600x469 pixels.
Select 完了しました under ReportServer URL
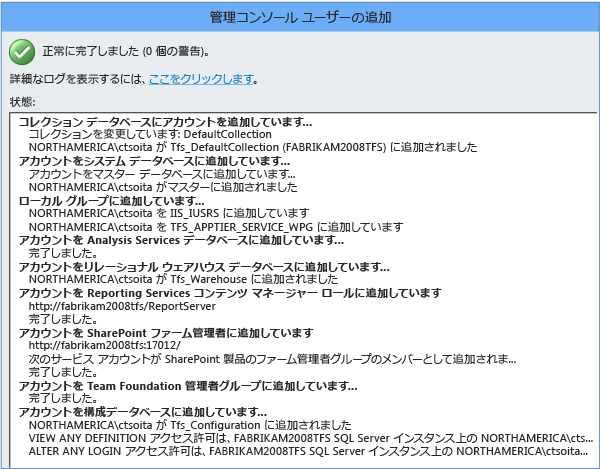(63, 319)
